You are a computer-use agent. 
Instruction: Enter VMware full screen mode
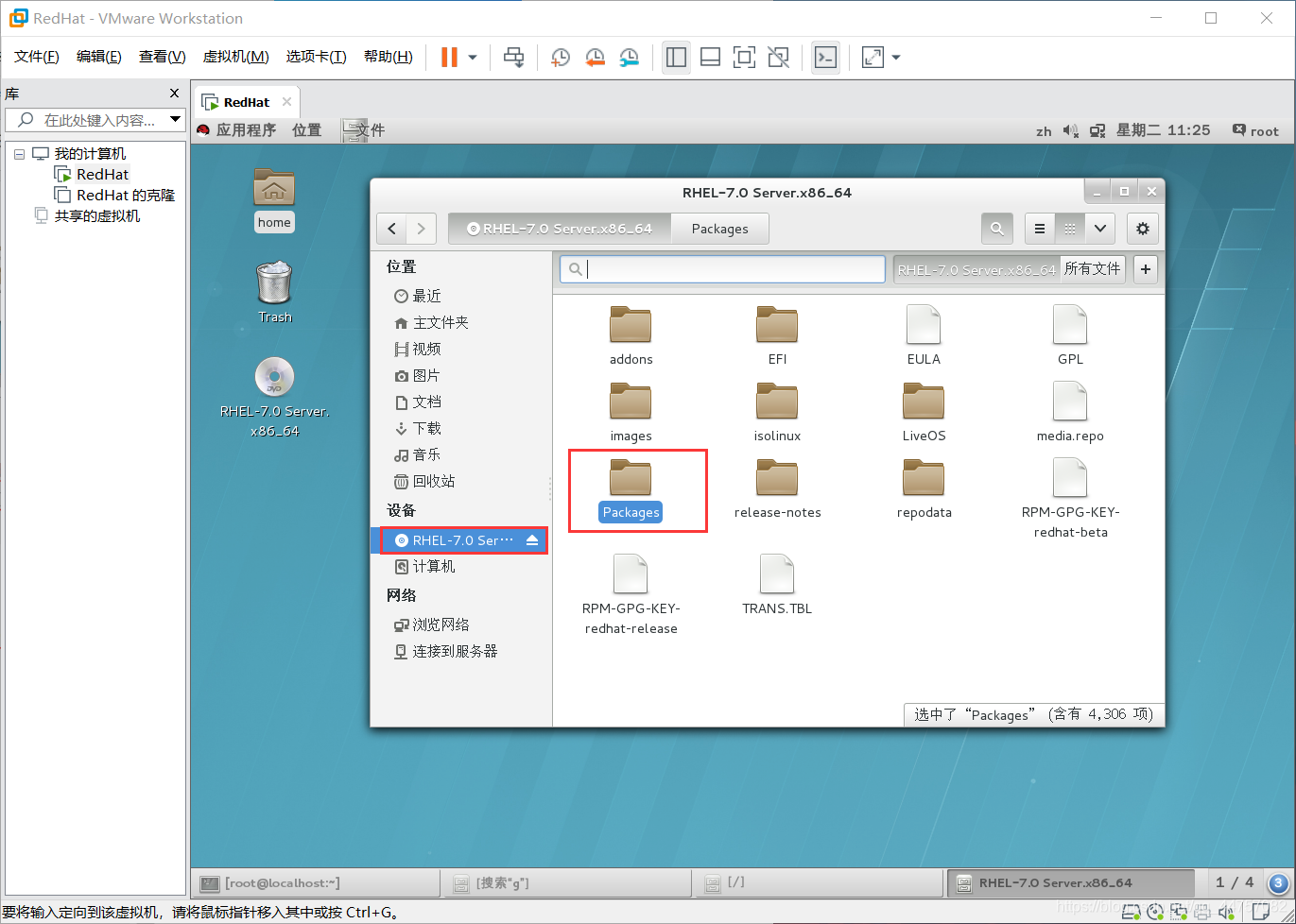744,58
